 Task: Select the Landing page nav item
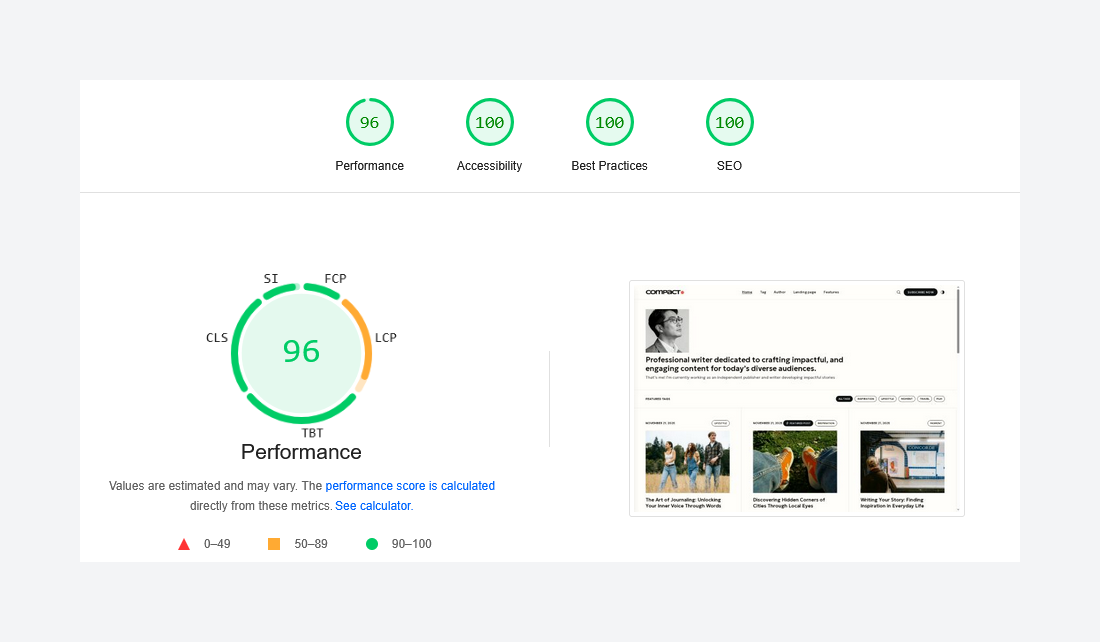pyautogui.click(x=803, y=292)
